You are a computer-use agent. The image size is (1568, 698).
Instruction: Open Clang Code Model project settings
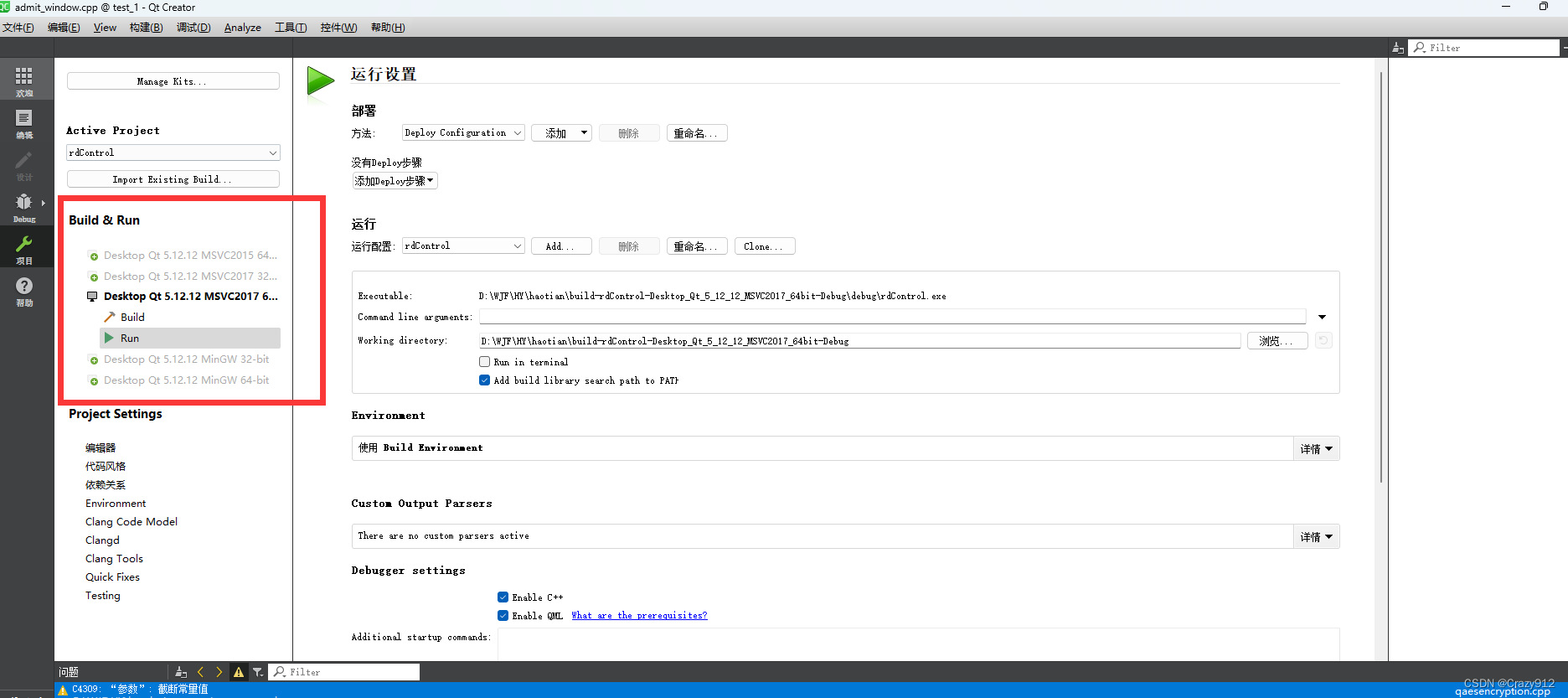click(x=132, y=522)
